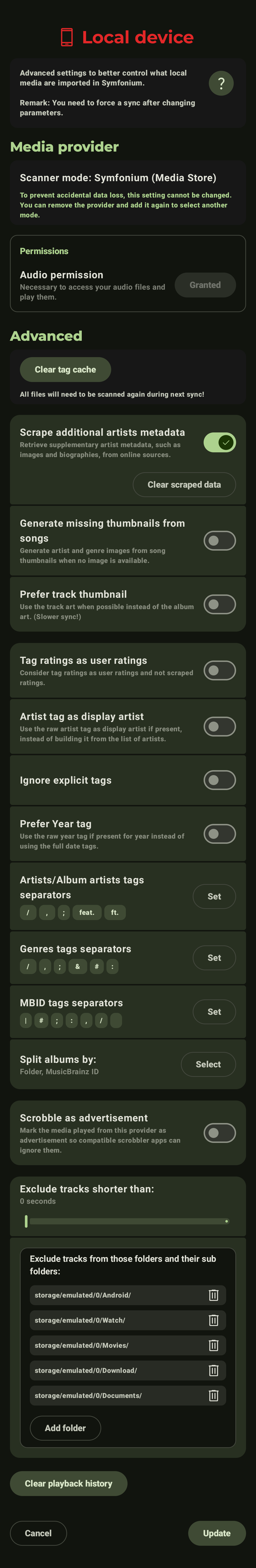Toggle Ignore explicit tags switch
The width and height of the screenshot is (256, 1568).
click(x=219, y=780)
